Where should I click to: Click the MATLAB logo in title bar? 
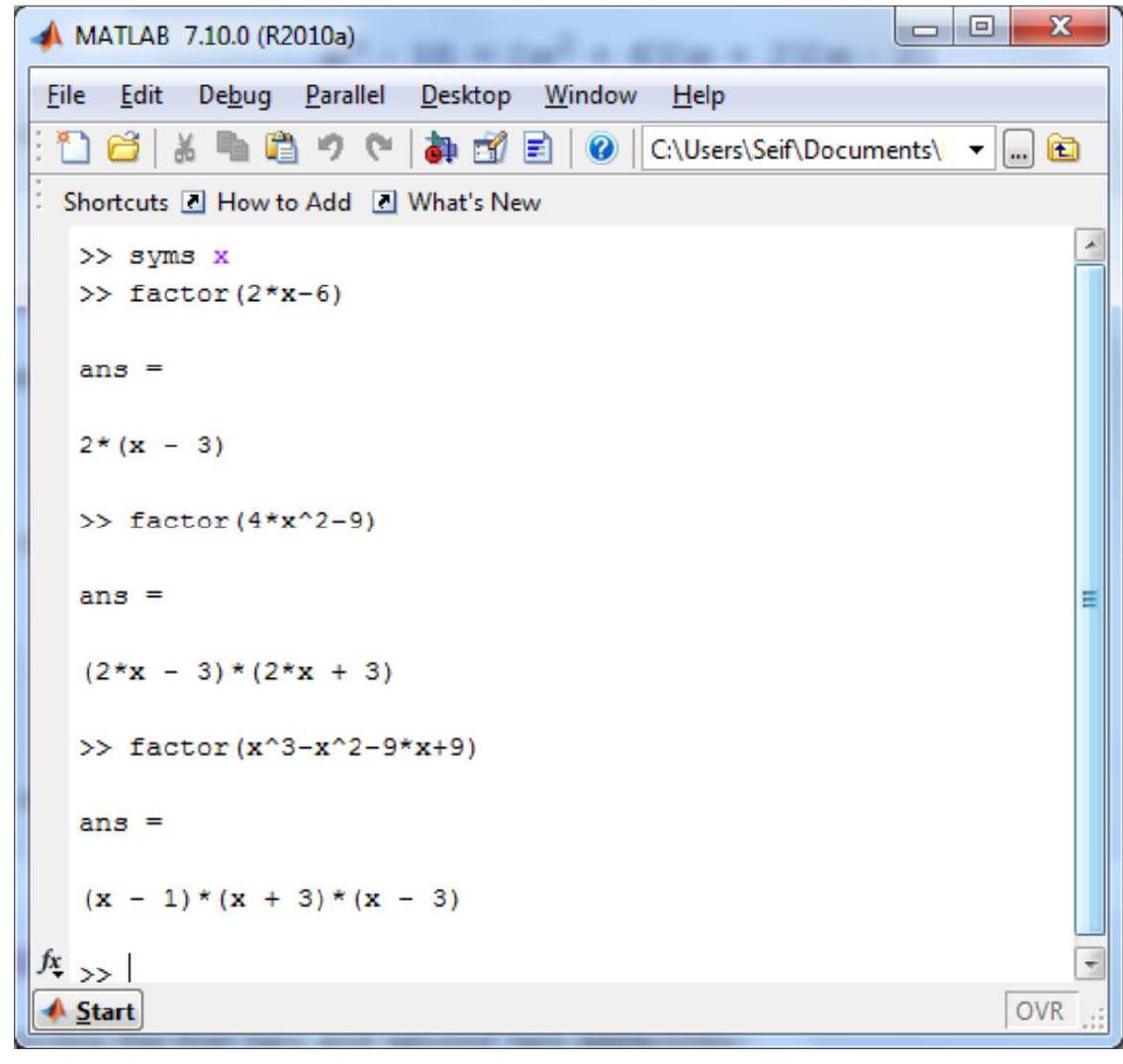[48, 36]
